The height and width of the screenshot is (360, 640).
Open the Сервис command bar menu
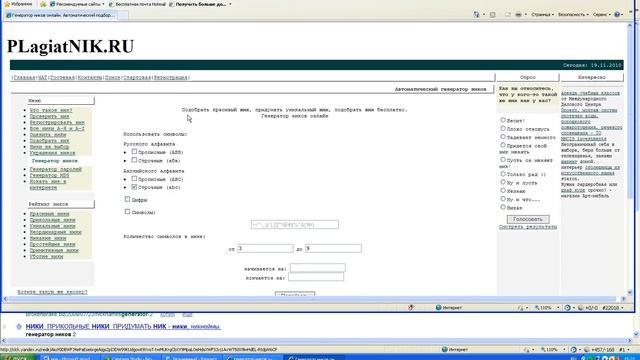tap(601, 14)
